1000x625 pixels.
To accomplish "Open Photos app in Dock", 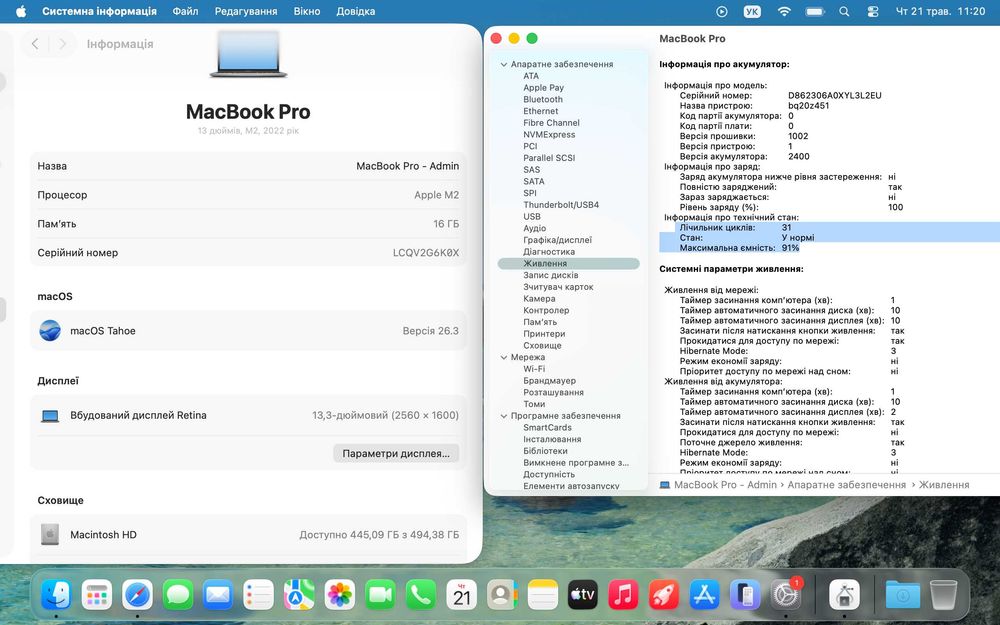I will pyautogui.click(x=340, y=596).
